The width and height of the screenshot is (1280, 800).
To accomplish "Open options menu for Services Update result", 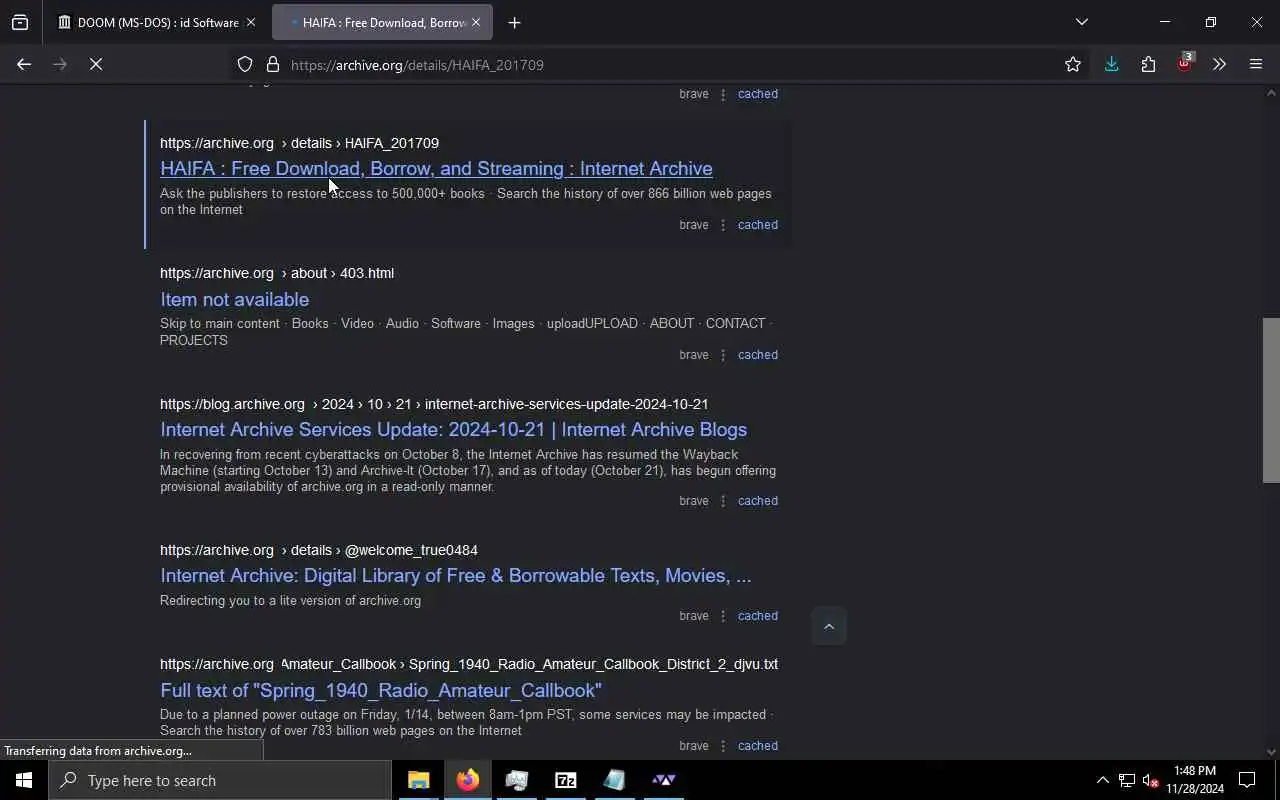I will [723, 501].
